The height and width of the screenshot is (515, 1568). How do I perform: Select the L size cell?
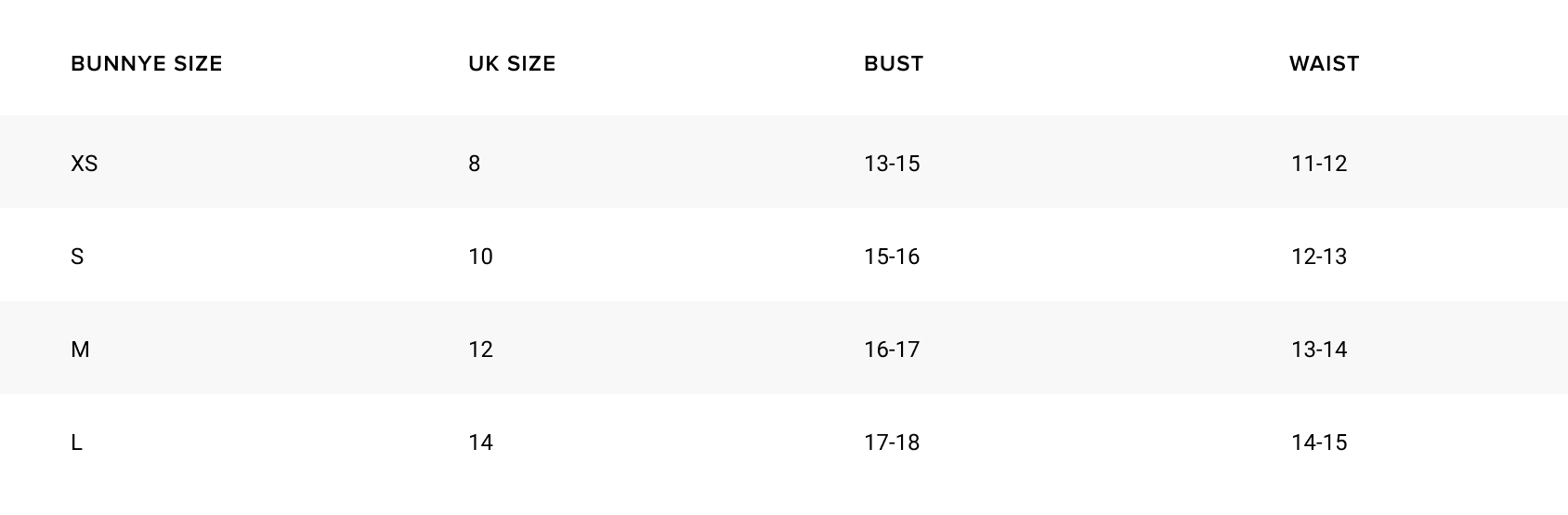77,442
